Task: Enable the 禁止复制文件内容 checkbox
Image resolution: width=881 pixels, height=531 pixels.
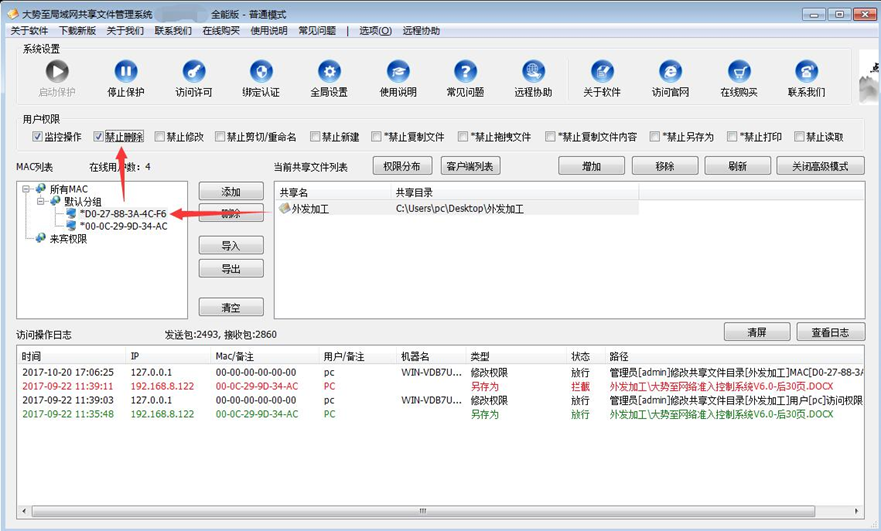Action: pyautogui.click(x=550, y=137)
